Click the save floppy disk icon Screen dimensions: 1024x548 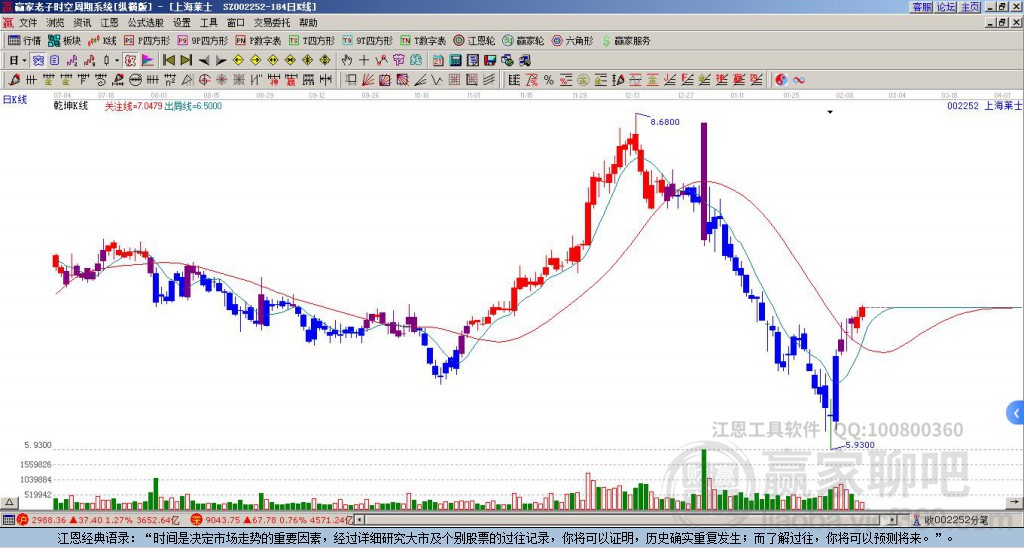pos(490,61)
